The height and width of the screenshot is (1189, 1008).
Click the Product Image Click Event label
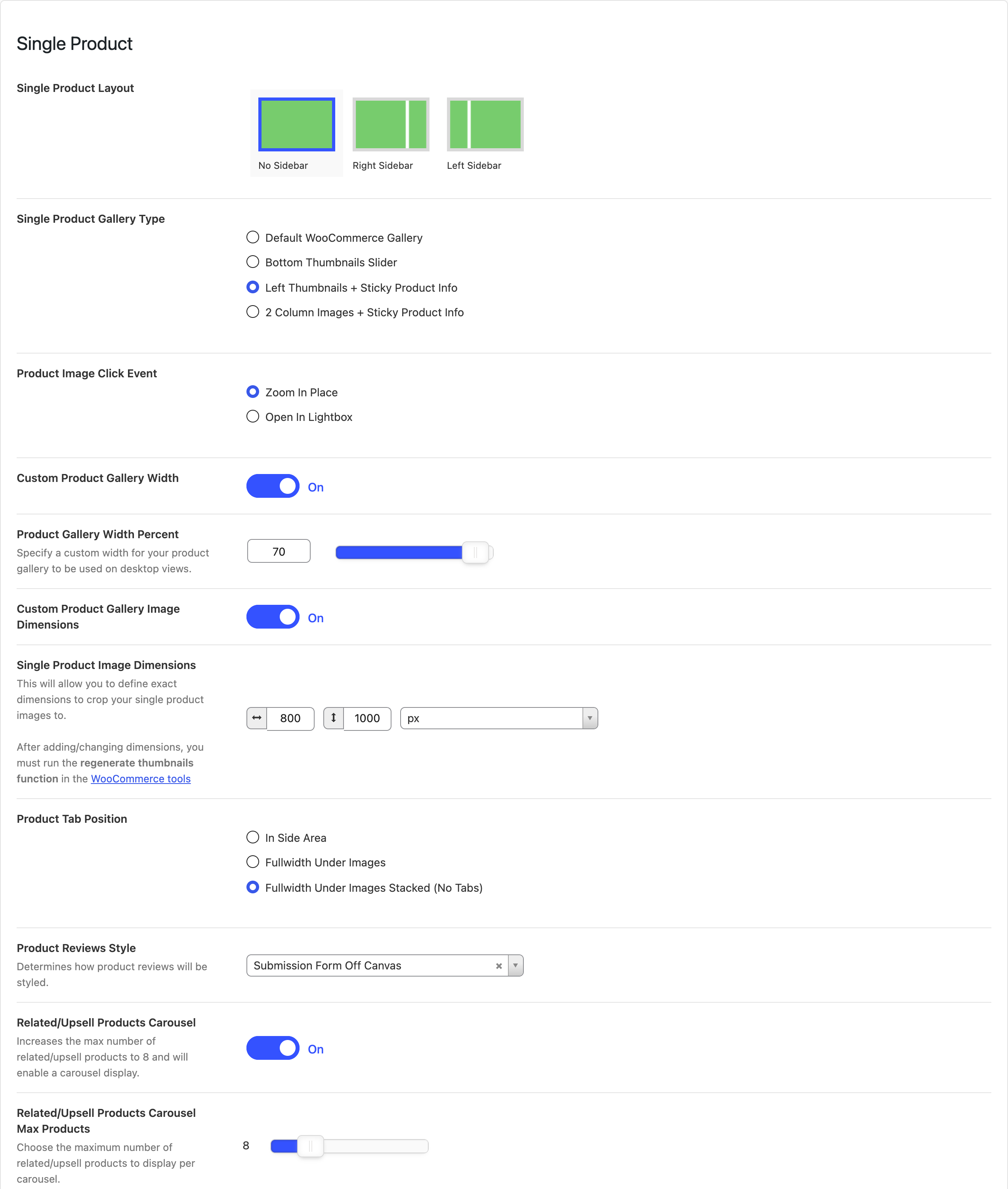(x=87, y=373)
